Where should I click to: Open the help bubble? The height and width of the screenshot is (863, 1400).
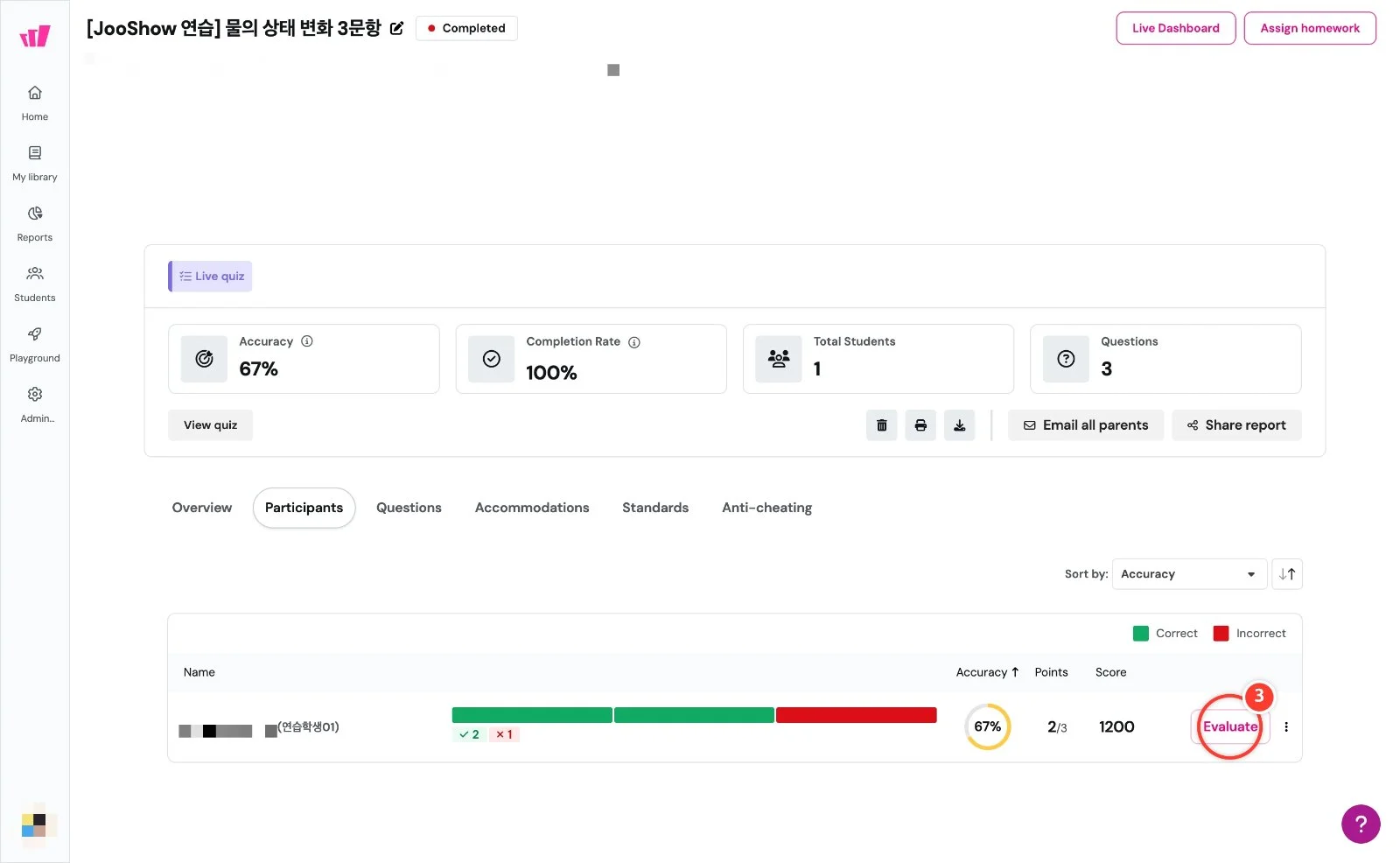1361,824
